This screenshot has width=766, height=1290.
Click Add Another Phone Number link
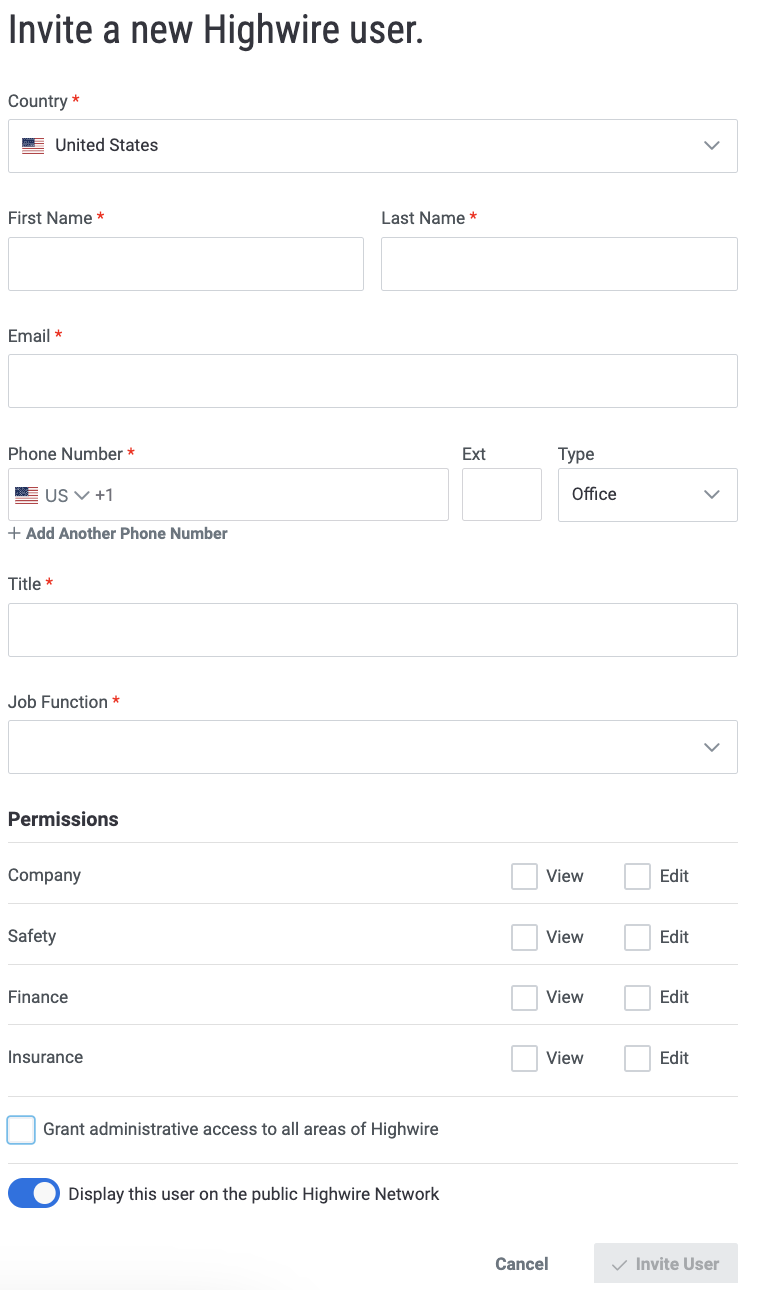[x=118, y=534]
